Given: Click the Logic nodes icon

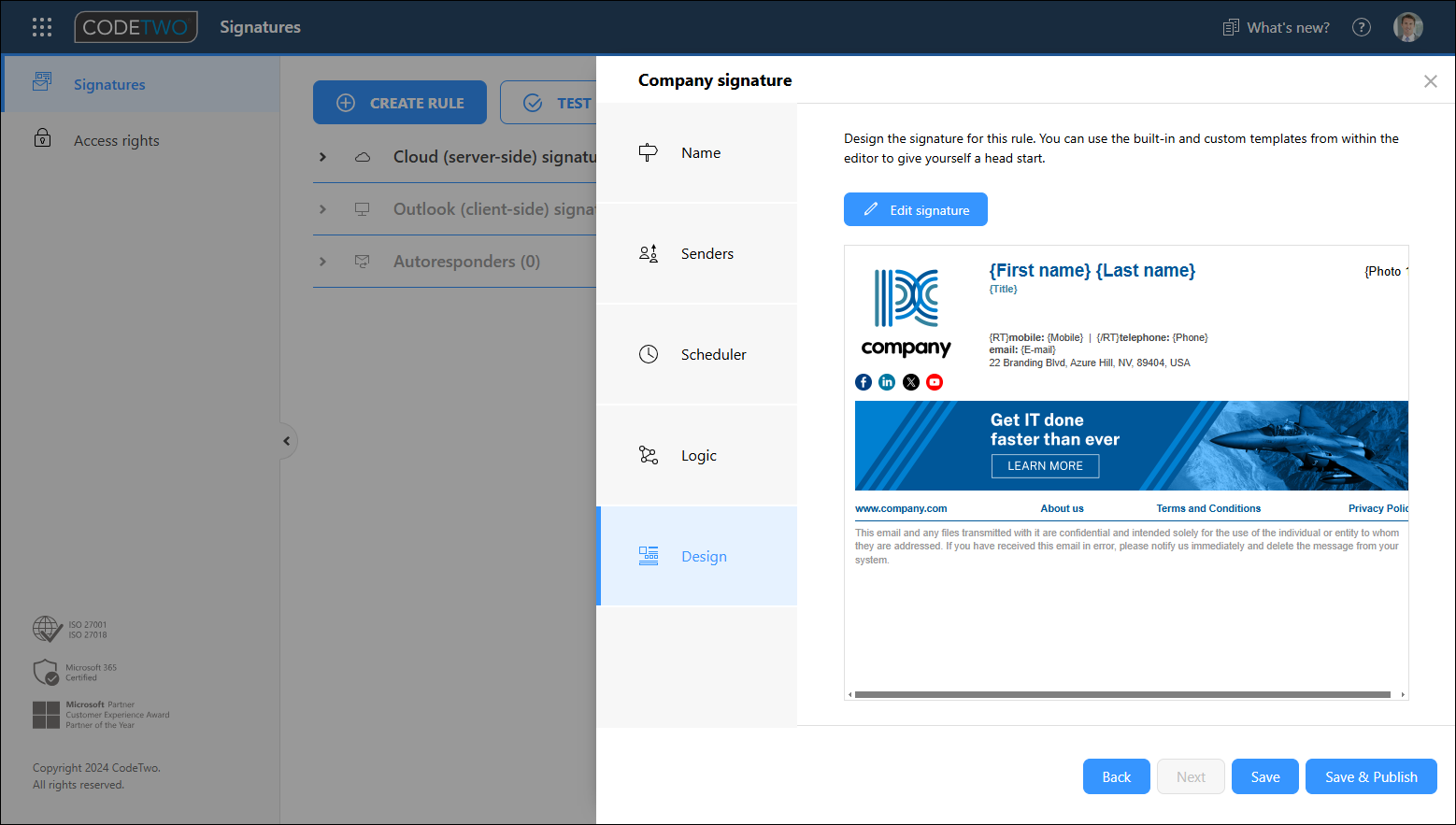Looking at the screenshot, I should (x=649, y=455).
